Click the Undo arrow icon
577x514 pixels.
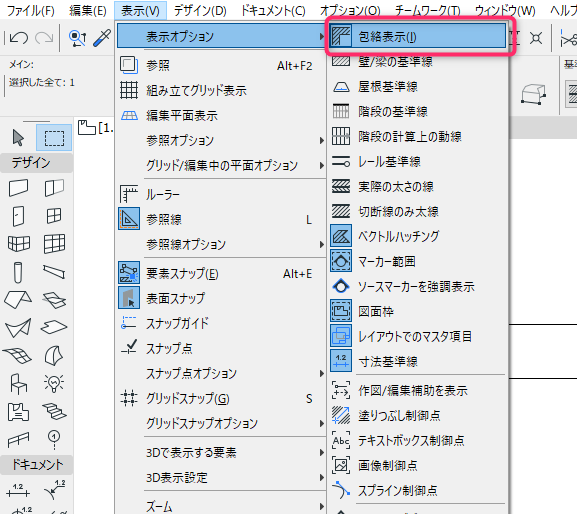click(18, 38)
